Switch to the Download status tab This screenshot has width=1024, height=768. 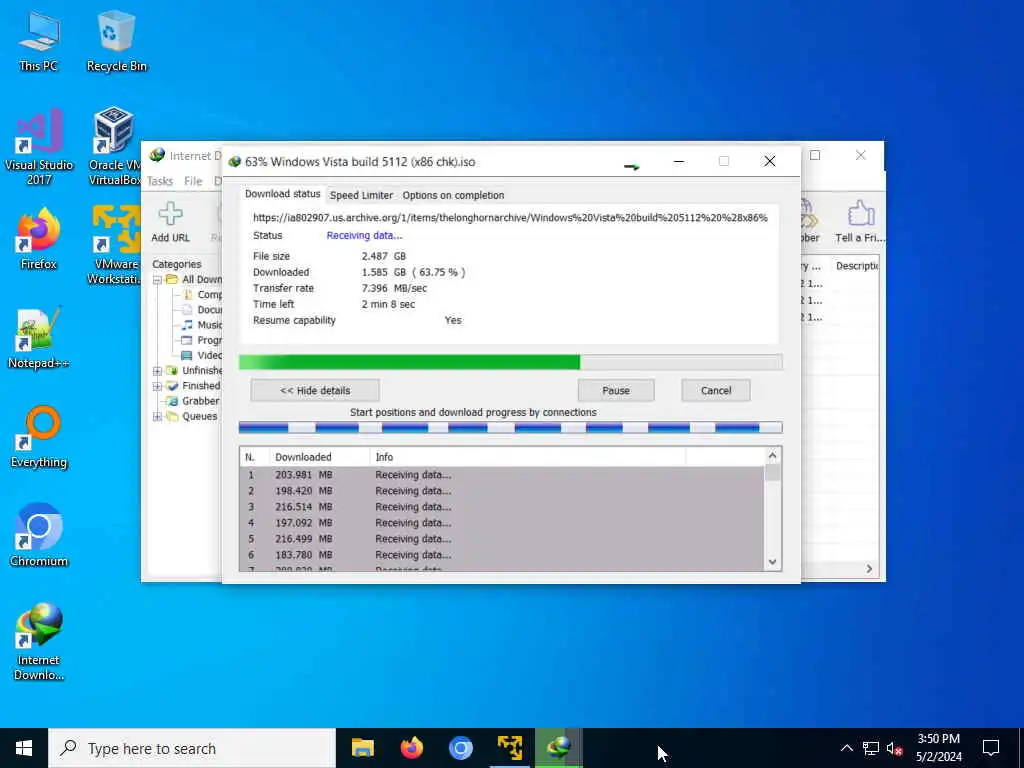pyautogui.click(x=282, y=194)
